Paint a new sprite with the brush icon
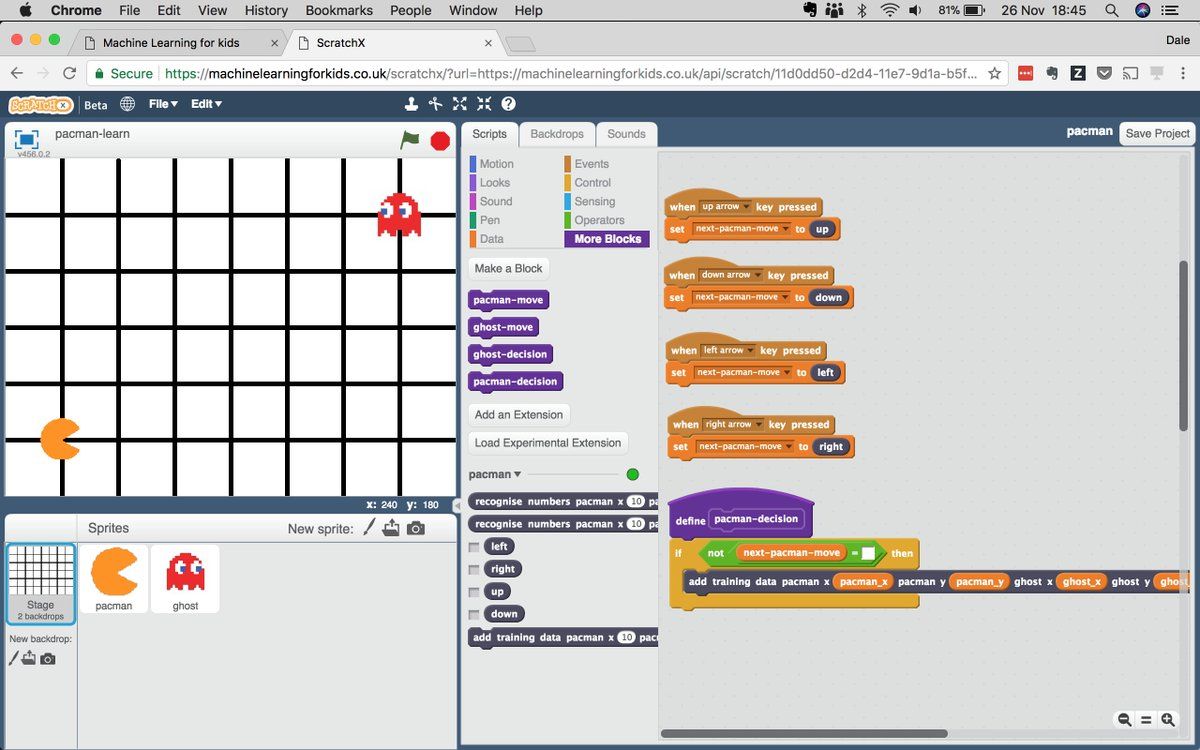This screenshot has width=1200, height=750. [x=369, y=528]
